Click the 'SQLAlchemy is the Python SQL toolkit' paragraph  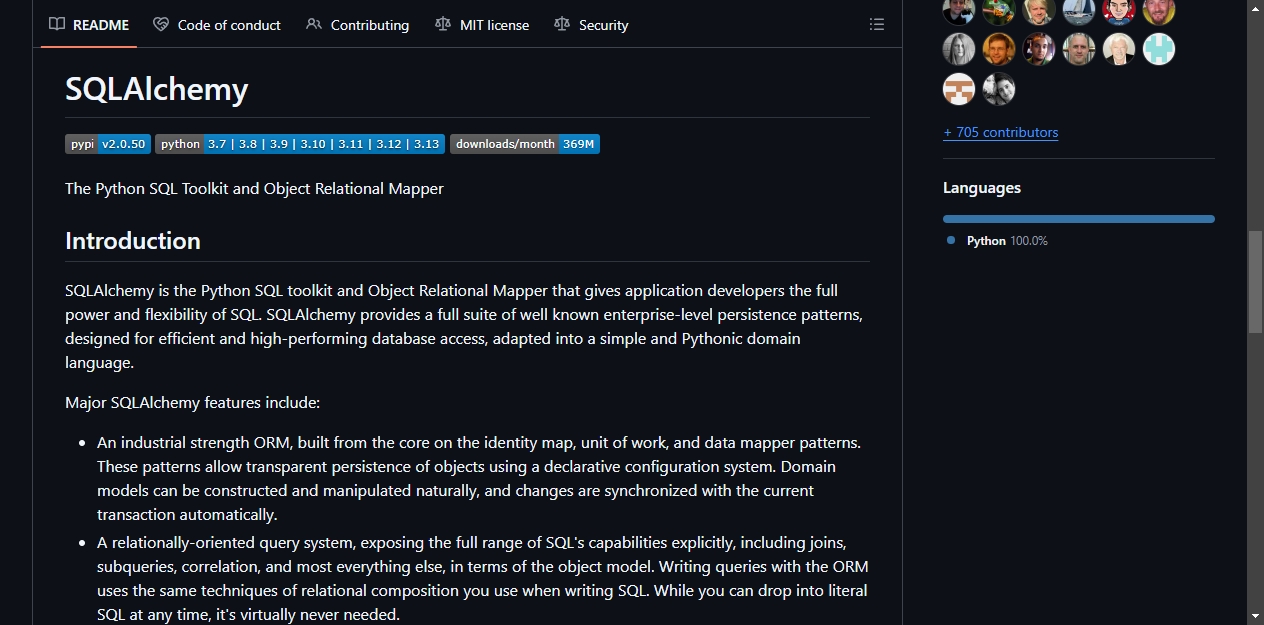[x=464, y=327]
